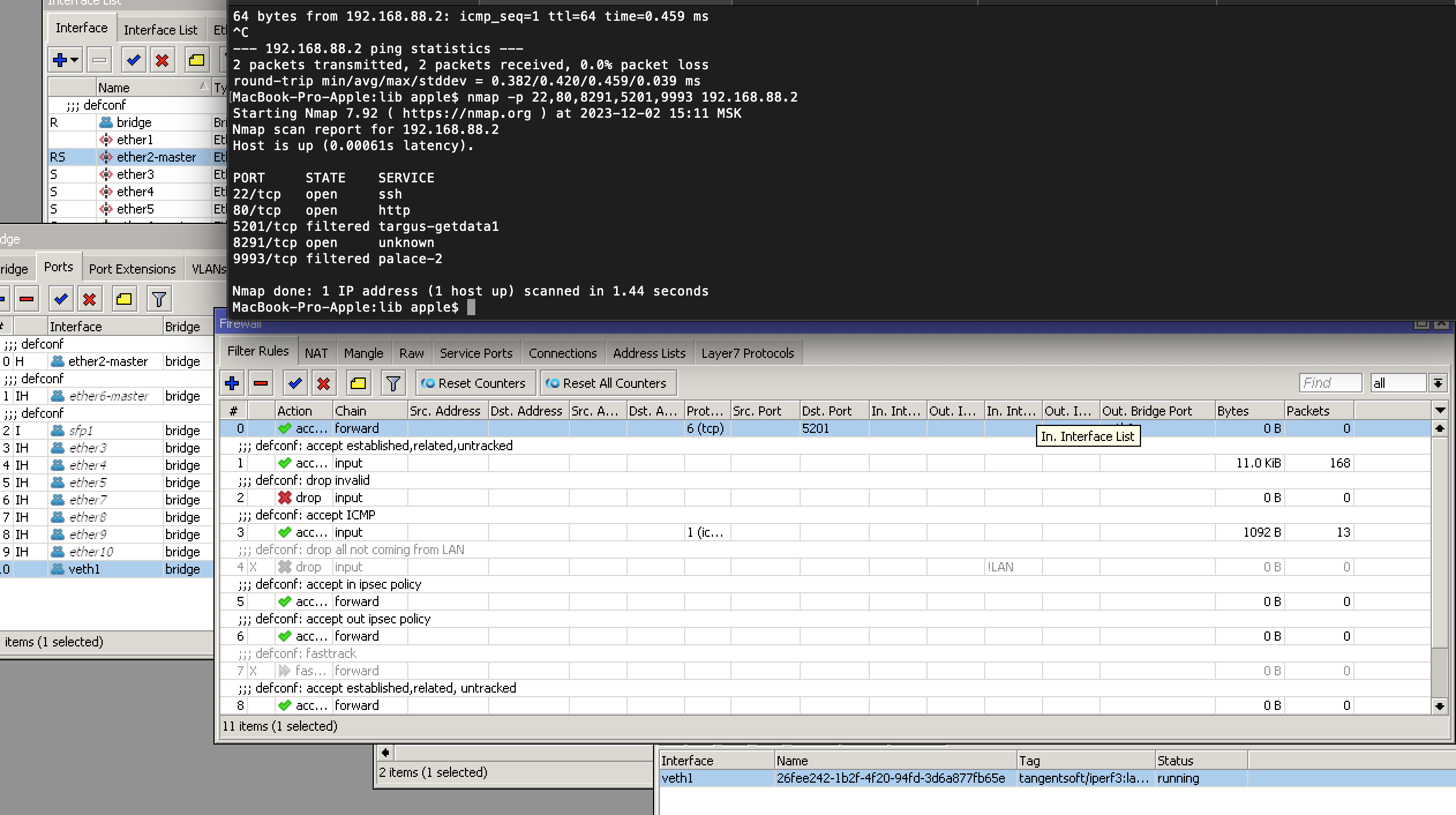Comment on bridge port yellow note
Viewport: 1456px width, 815px height.
pyautogui.click(x=124, y=299)
